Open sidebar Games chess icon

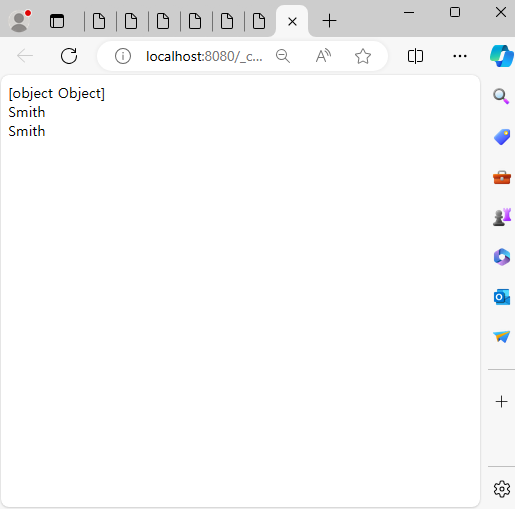click(x=502, y=217)
